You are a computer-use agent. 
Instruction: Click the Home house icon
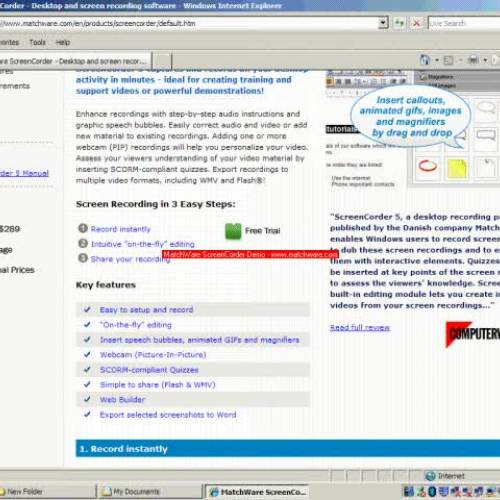[425, 60]
